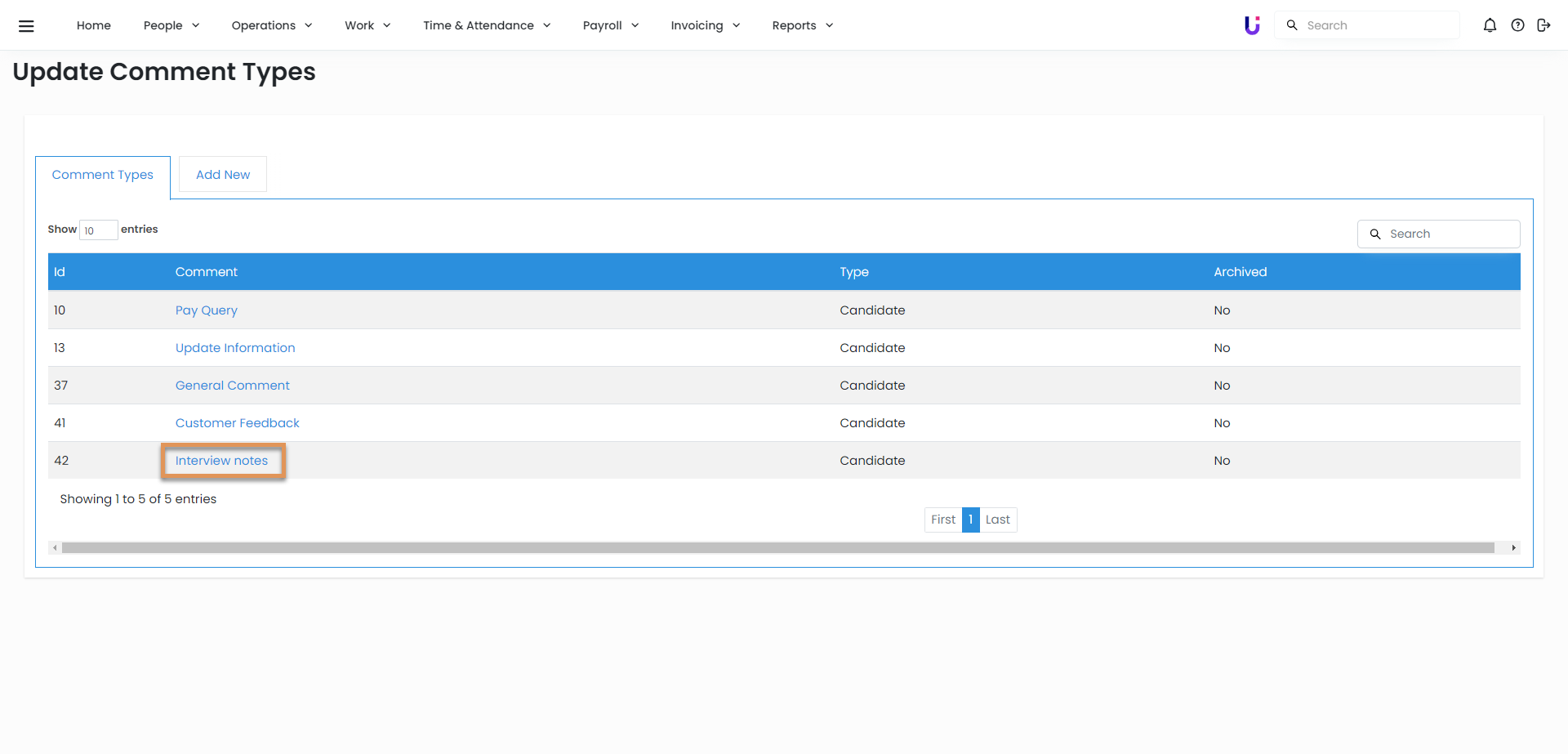Click the left scroll arrow of table
1568x754 pixels.
[55, 548]
